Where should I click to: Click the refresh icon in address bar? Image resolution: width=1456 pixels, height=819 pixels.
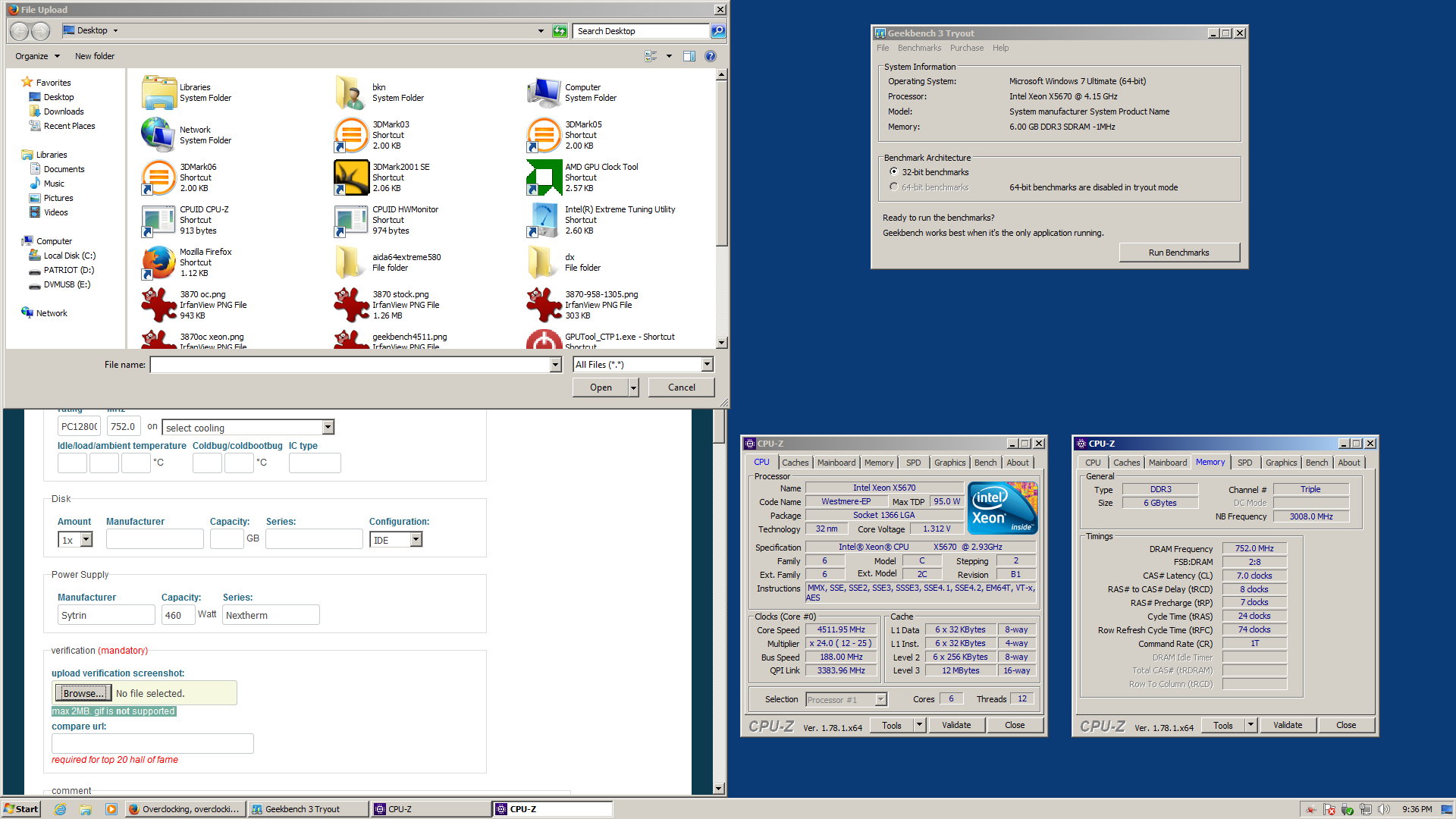tap(560, 31)
